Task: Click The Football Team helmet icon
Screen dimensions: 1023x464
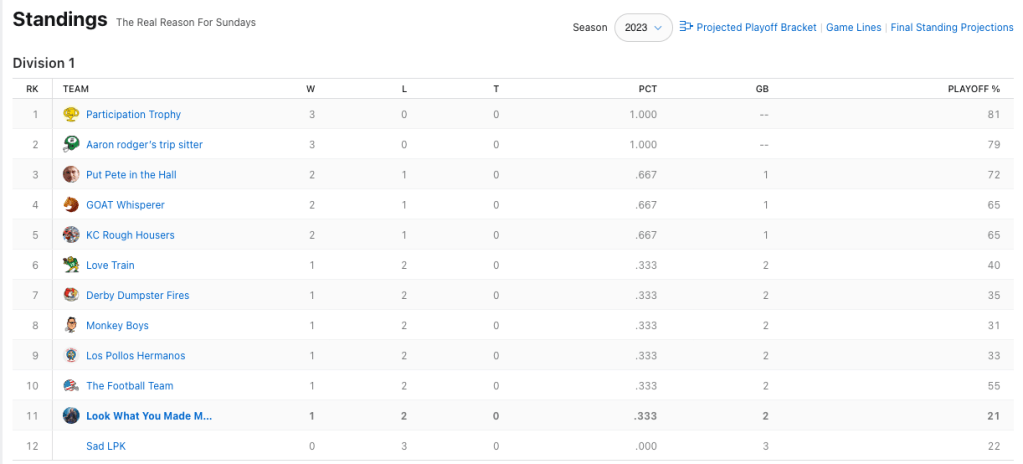Action: (71, 386)
